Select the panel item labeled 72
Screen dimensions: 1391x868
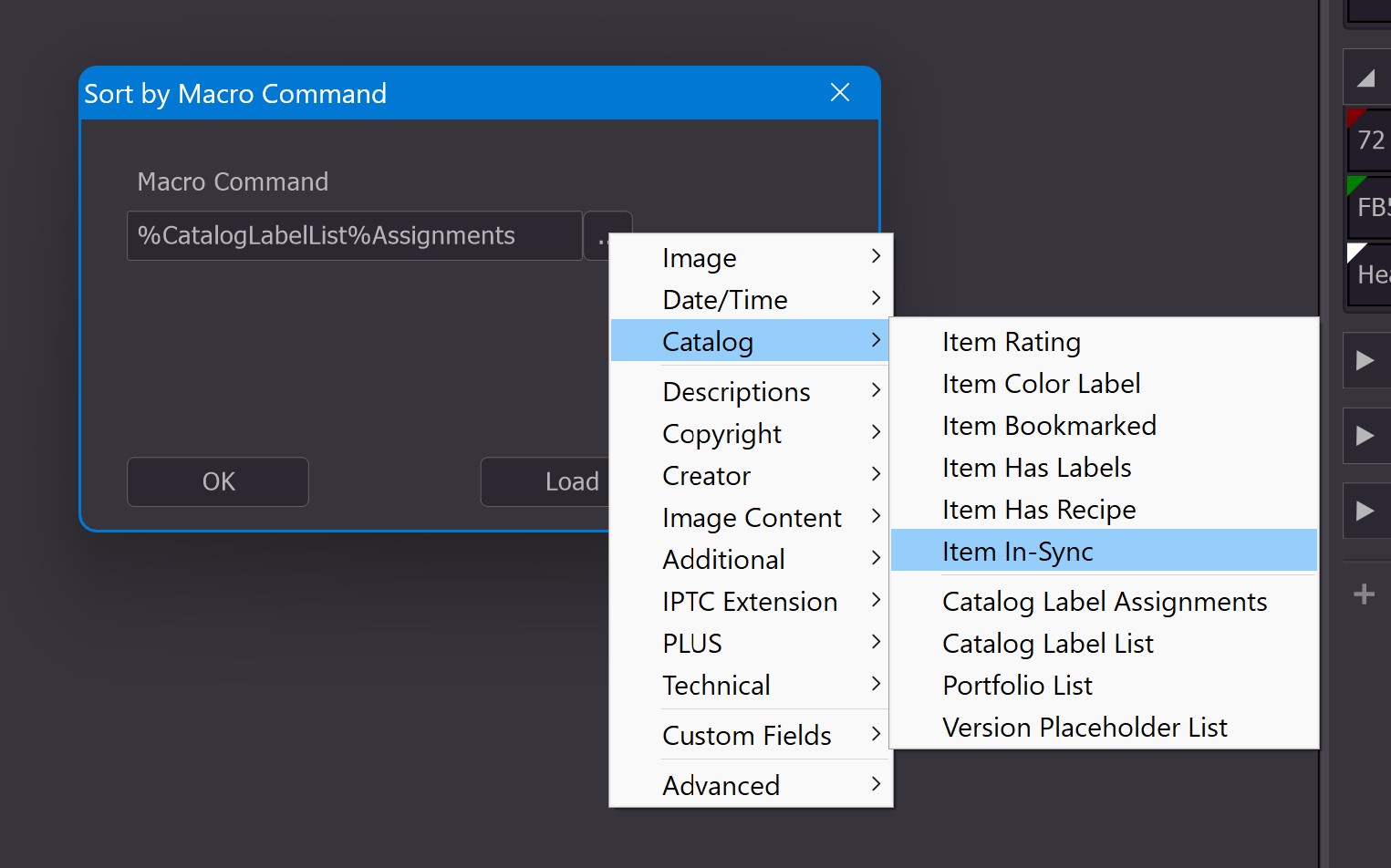point(1370,140)
